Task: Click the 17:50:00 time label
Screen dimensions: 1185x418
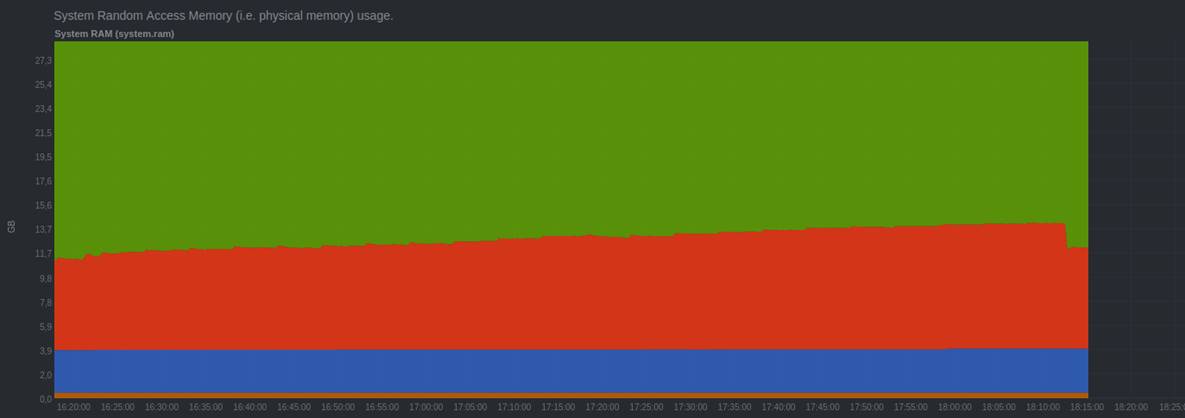Action: click(x=866, y=407)
